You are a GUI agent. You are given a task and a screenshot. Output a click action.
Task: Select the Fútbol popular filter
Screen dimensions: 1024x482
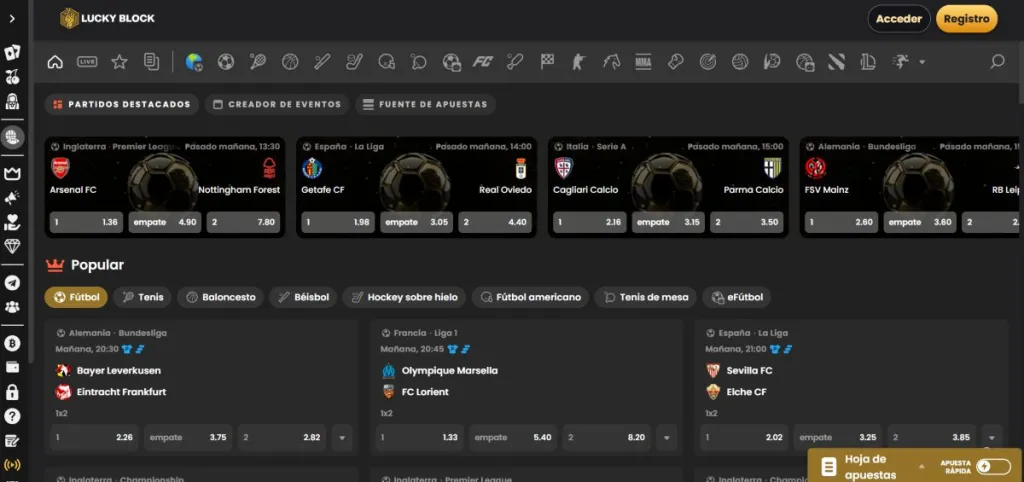point(76,297)
